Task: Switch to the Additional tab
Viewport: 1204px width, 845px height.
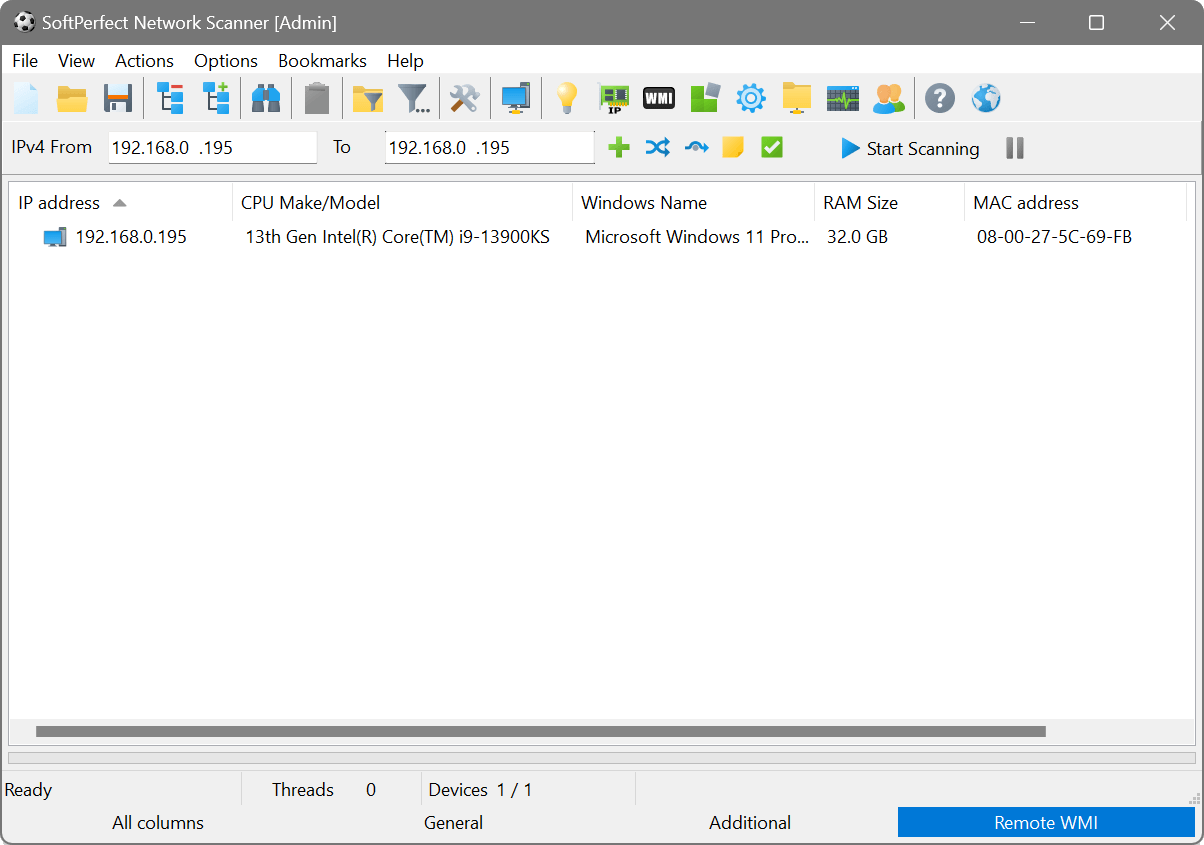Action: point(750,823)
